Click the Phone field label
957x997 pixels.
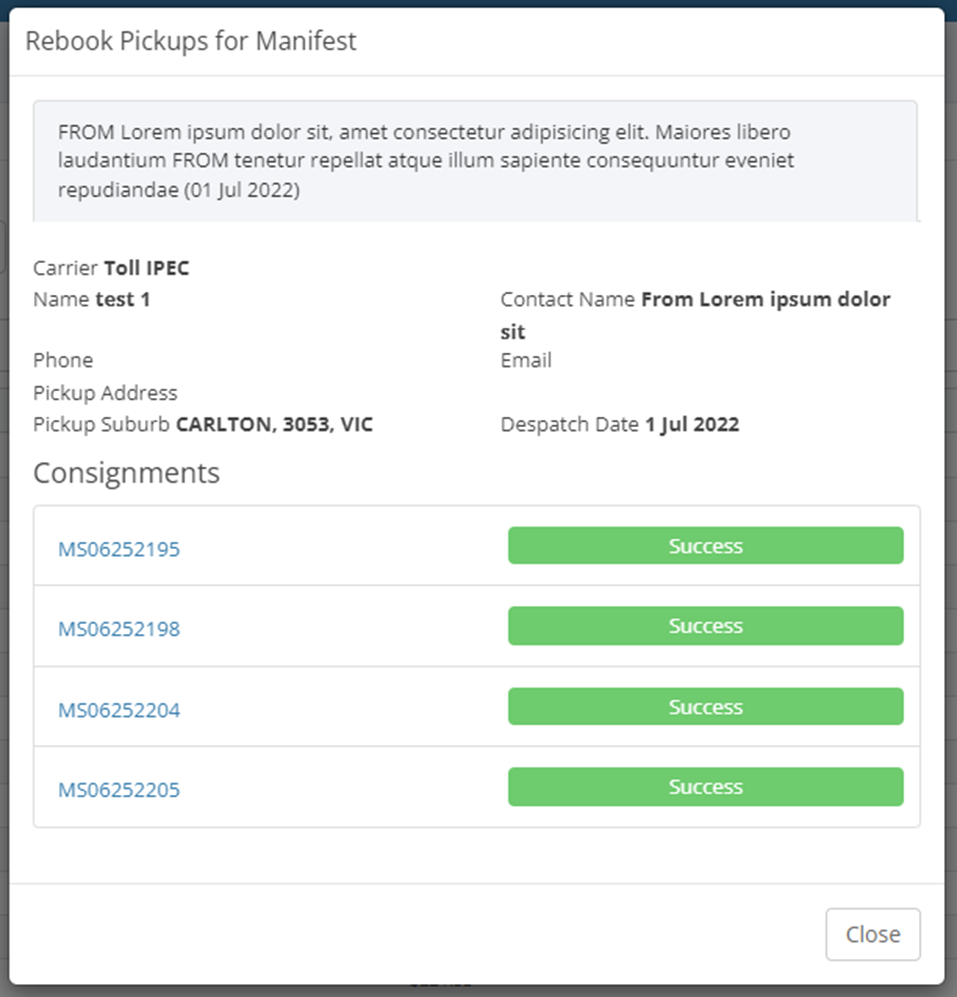point(63,360)
